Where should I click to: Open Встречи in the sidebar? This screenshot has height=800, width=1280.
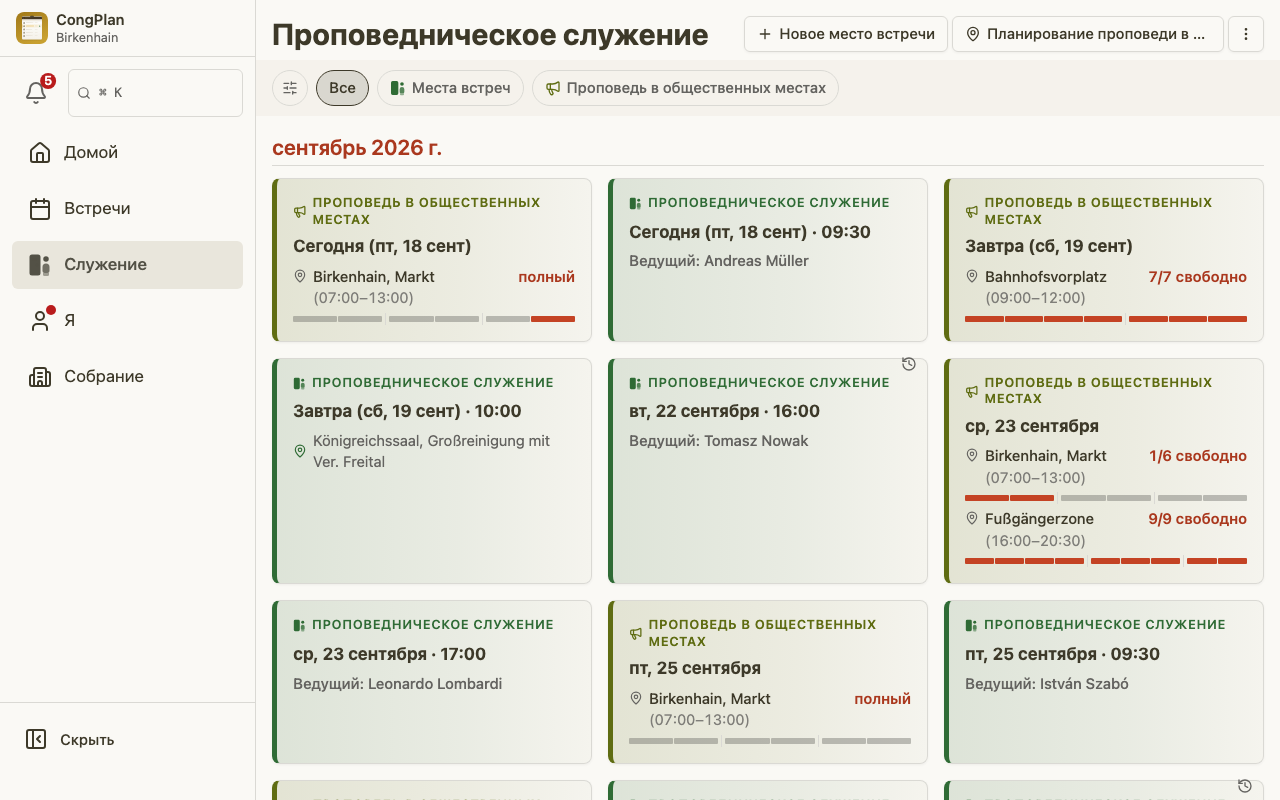[x=127, y=209]
